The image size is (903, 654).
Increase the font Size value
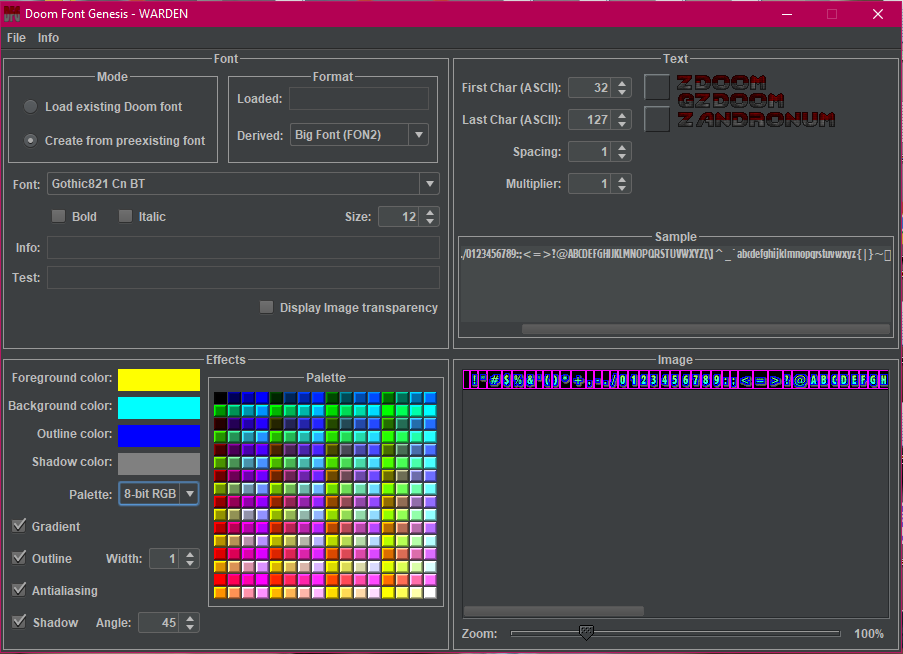[430, 212]
